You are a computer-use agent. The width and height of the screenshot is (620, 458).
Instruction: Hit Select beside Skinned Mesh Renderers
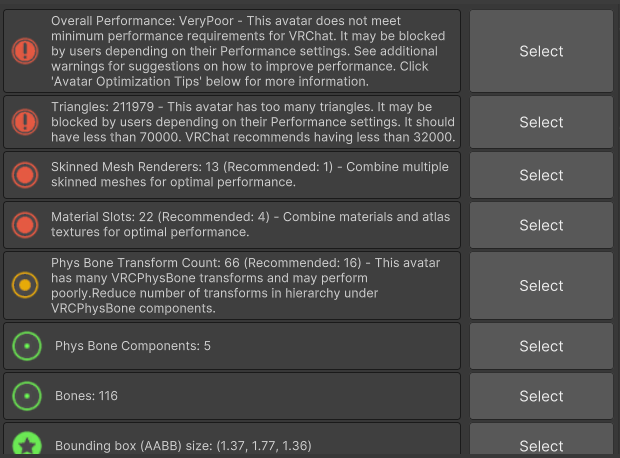click(x=541, y=175)
